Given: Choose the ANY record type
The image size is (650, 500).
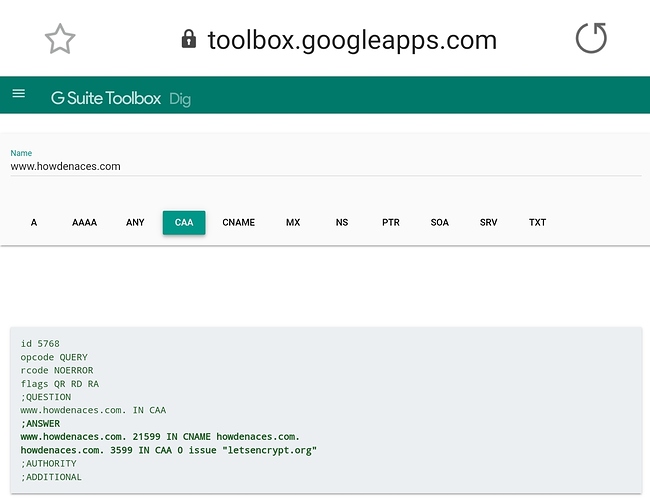Looking at the screenshot, I should click(135, 223).
